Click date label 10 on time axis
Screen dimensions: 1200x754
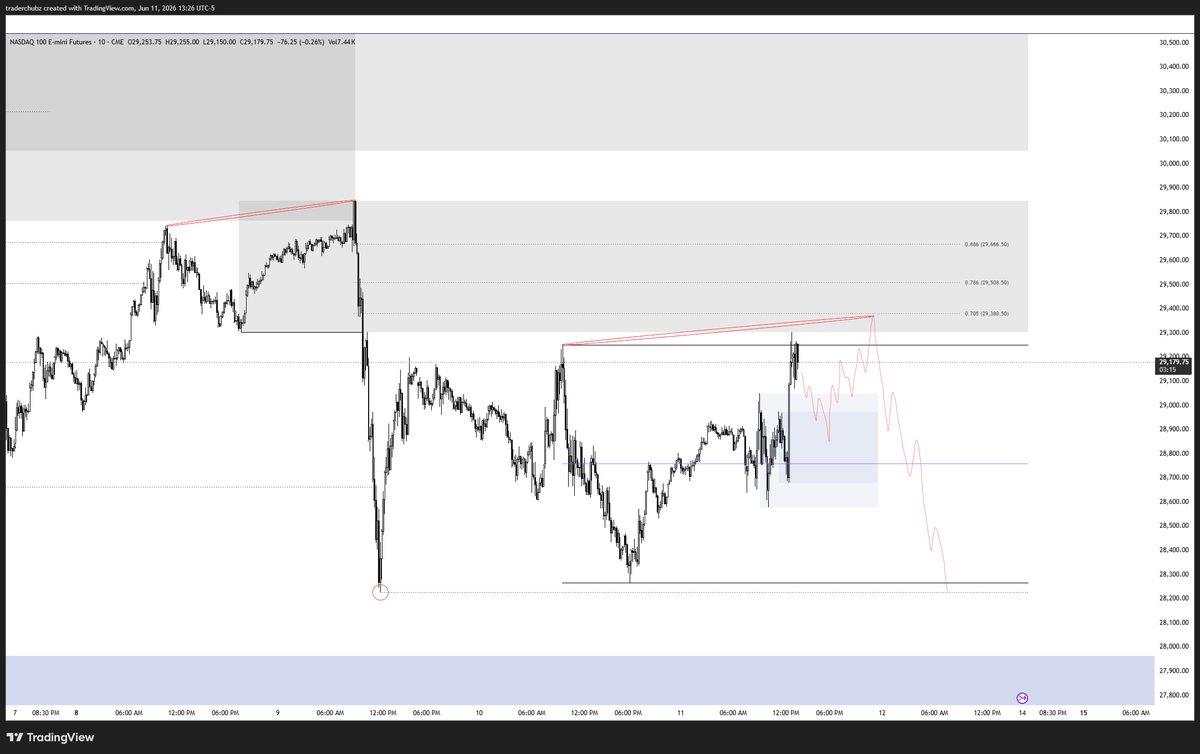(x=479, y=713)
